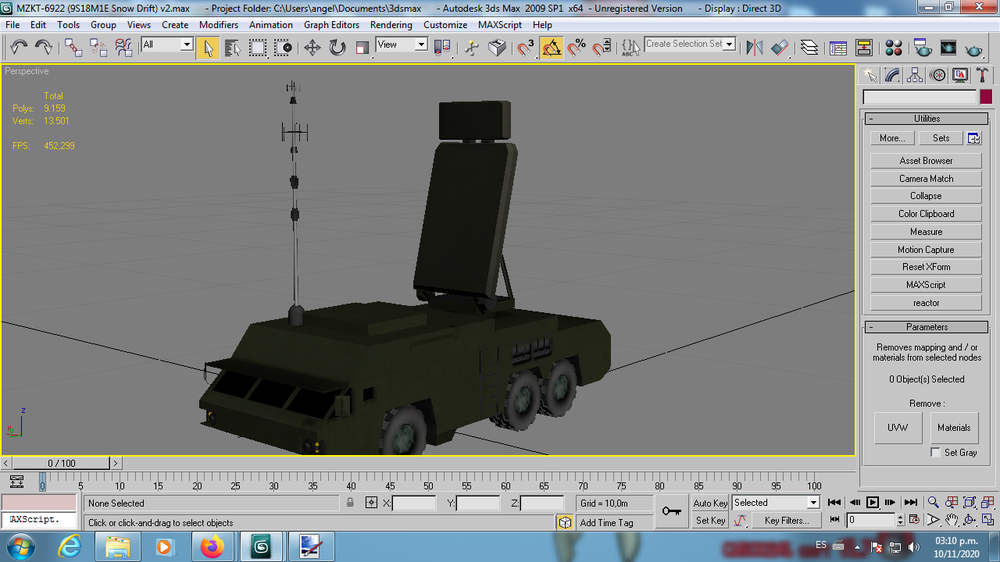Select the Select and Move tool
The width and height of the screenshot is (1000, 562).
pyautogui.click(x=312, y=47)
